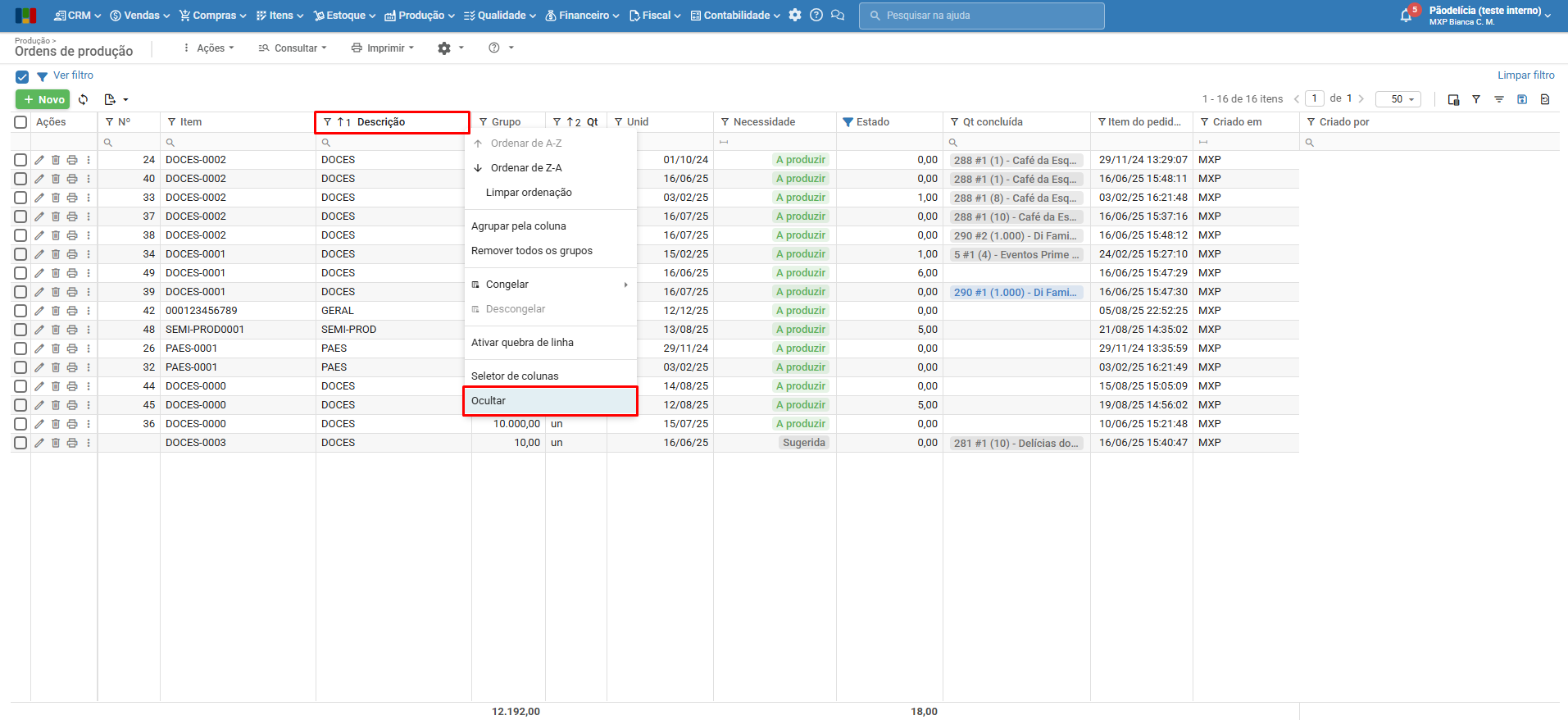Open the chat bubbles icon in top bar
The image size is (1568, 720).
pos(838,16)
